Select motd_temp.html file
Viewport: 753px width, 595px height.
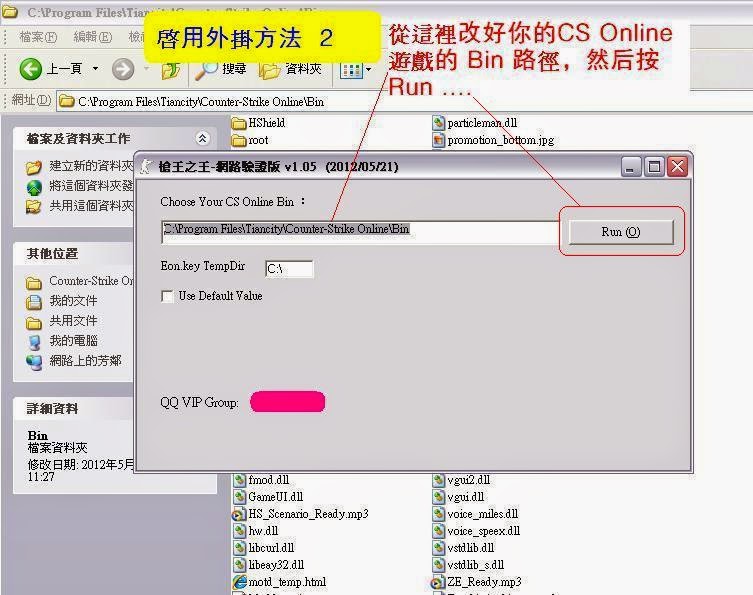point(279,582)
